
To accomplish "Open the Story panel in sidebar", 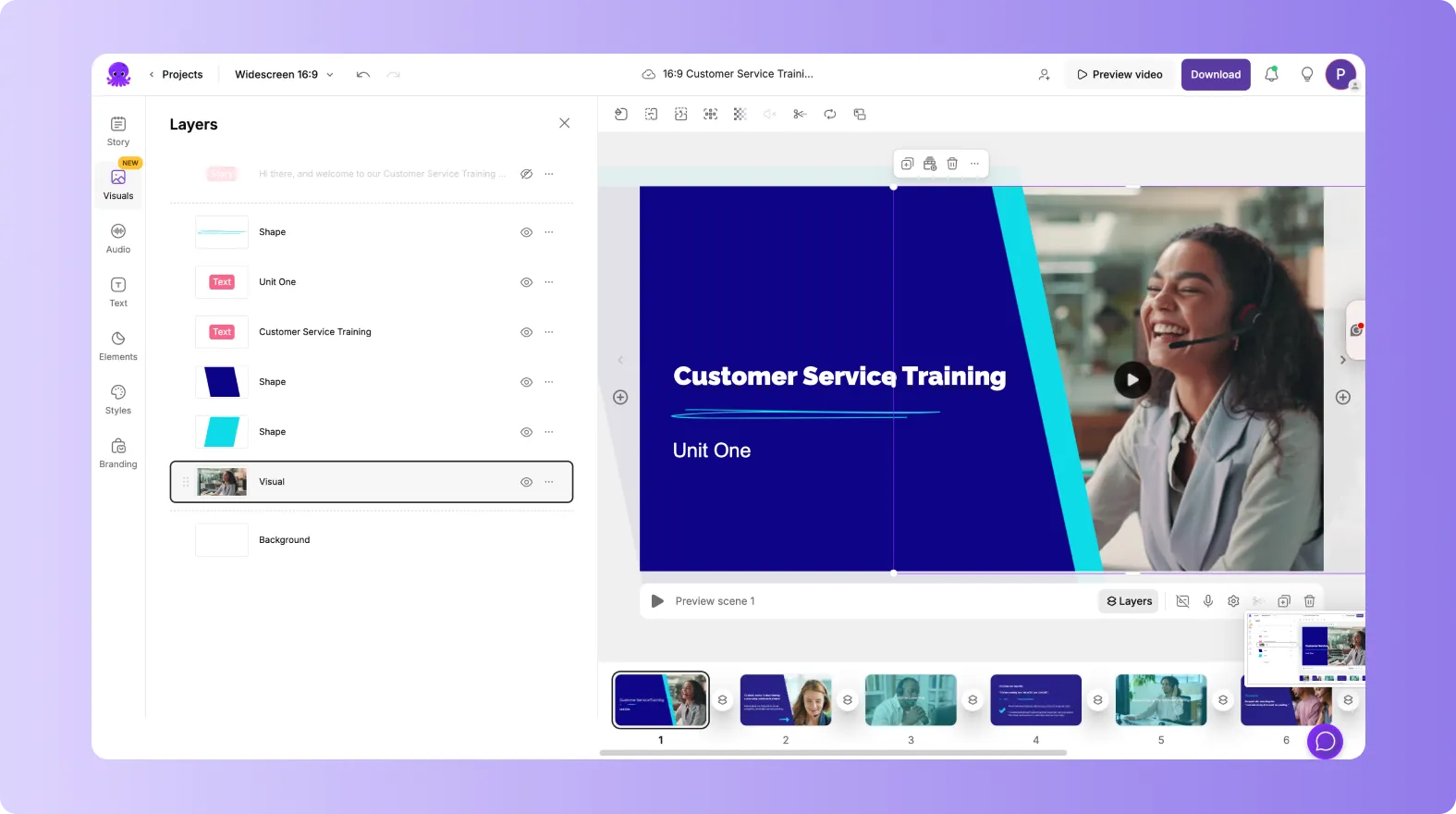I will click(118, 130).
